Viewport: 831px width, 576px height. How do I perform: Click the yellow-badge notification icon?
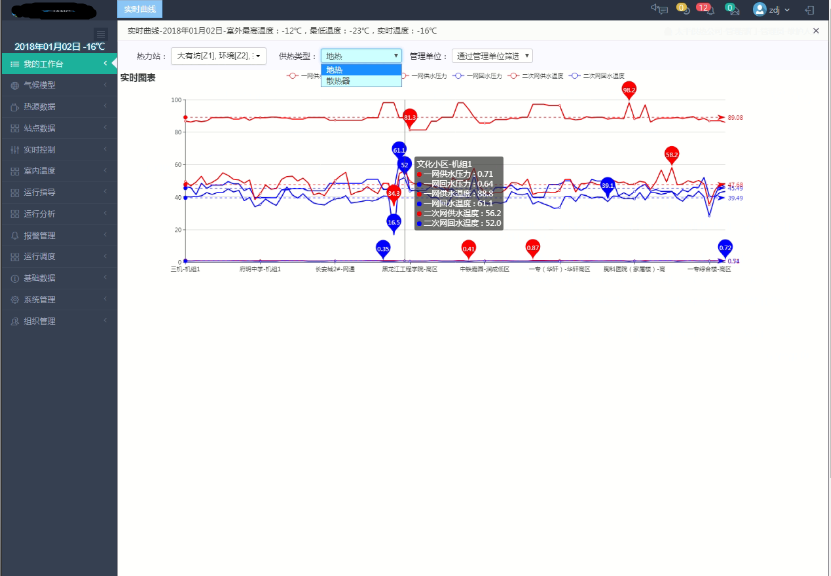682,9
